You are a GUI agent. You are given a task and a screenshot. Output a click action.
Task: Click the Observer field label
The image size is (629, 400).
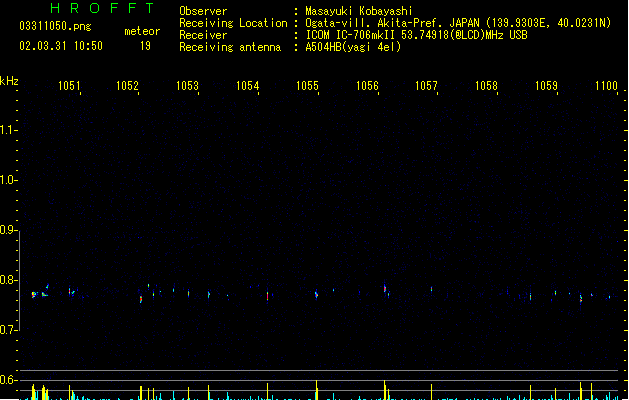coord(203,11)
